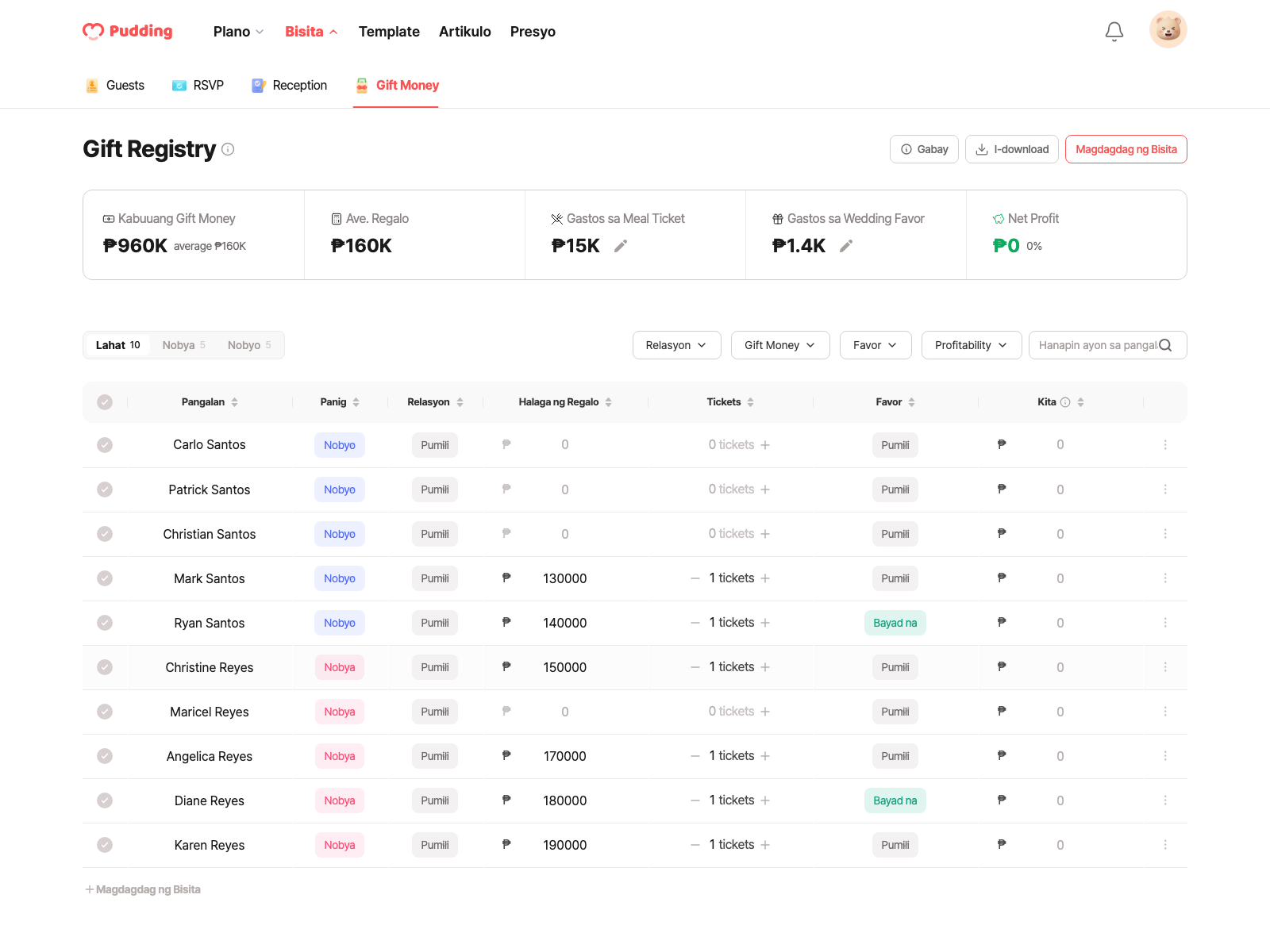Open more options for Carlo Santos row
This screenshot has height=952, width=1270.
(1165, 445)
